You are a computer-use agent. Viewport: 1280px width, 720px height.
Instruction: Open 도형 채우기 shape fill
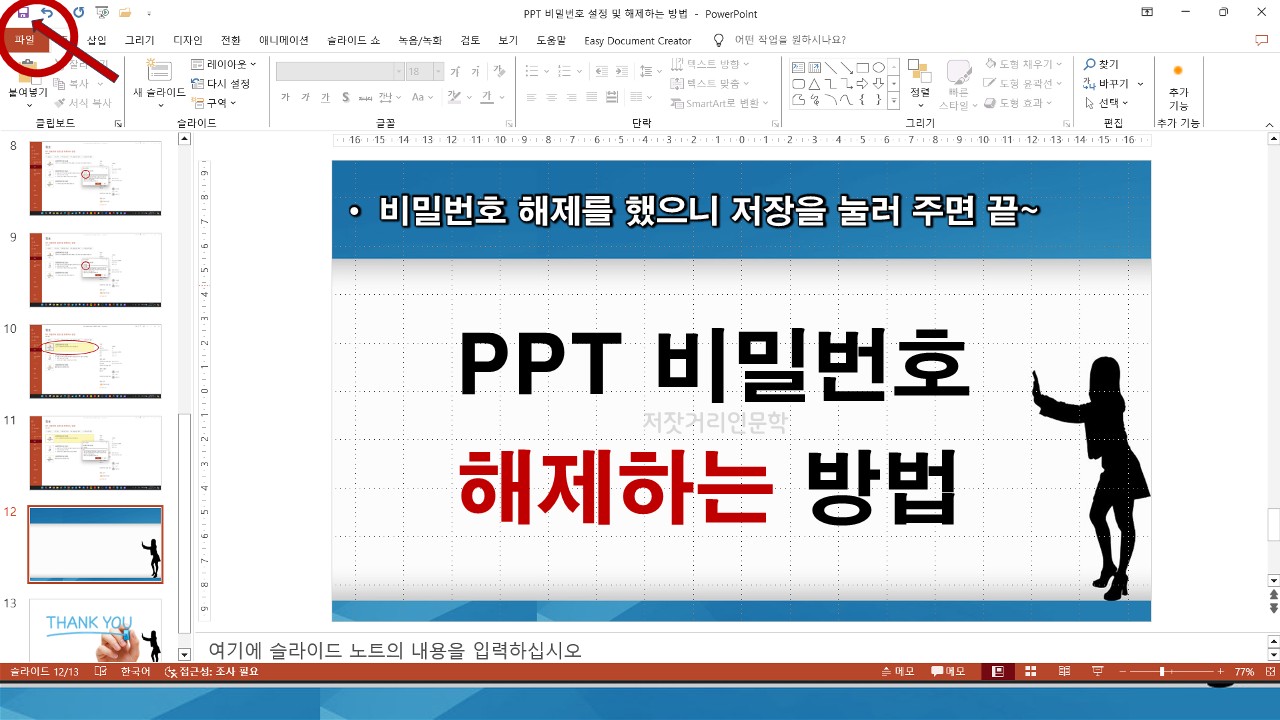[x=1023, y=64]
